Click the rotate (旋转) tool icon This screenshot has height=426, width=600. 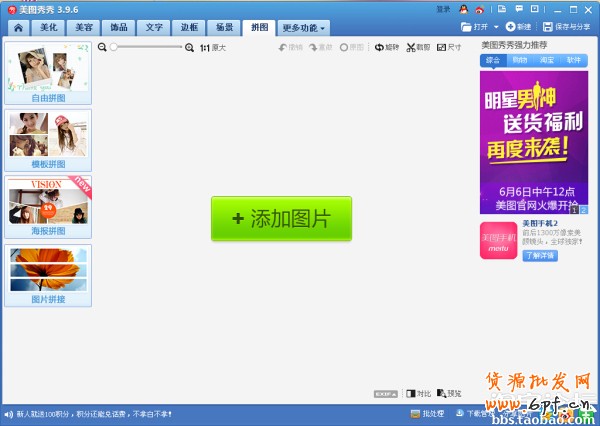pos(385,47)
